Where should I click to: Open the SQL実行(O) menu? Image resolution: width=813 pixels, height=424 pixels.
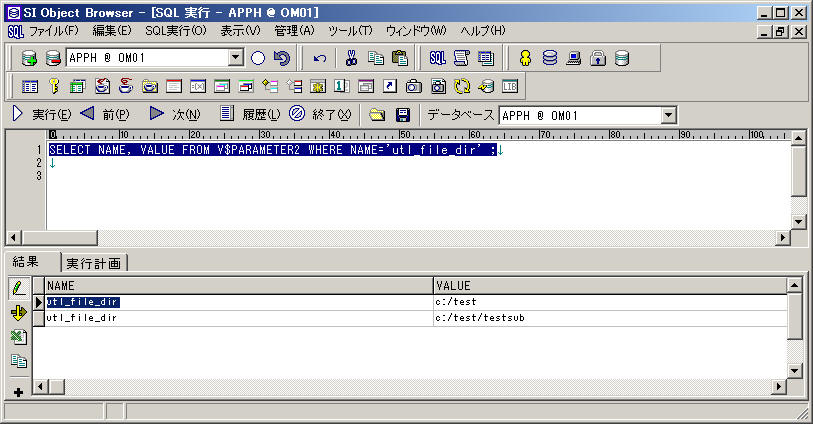click(175, 31)
